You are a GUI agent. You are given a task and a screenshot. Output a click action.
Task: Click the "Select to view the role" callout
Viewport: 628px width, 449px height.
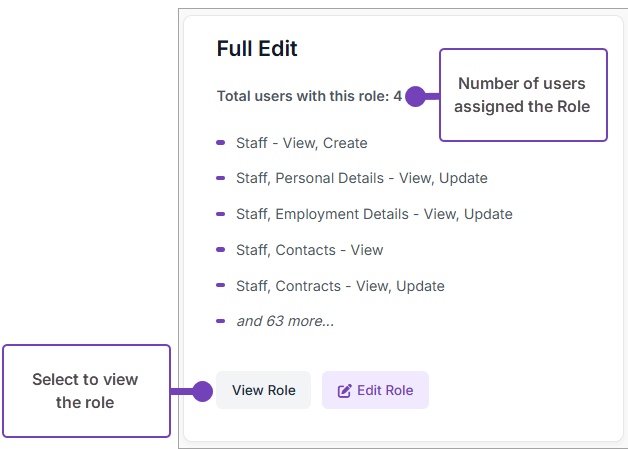coord(86,391)
